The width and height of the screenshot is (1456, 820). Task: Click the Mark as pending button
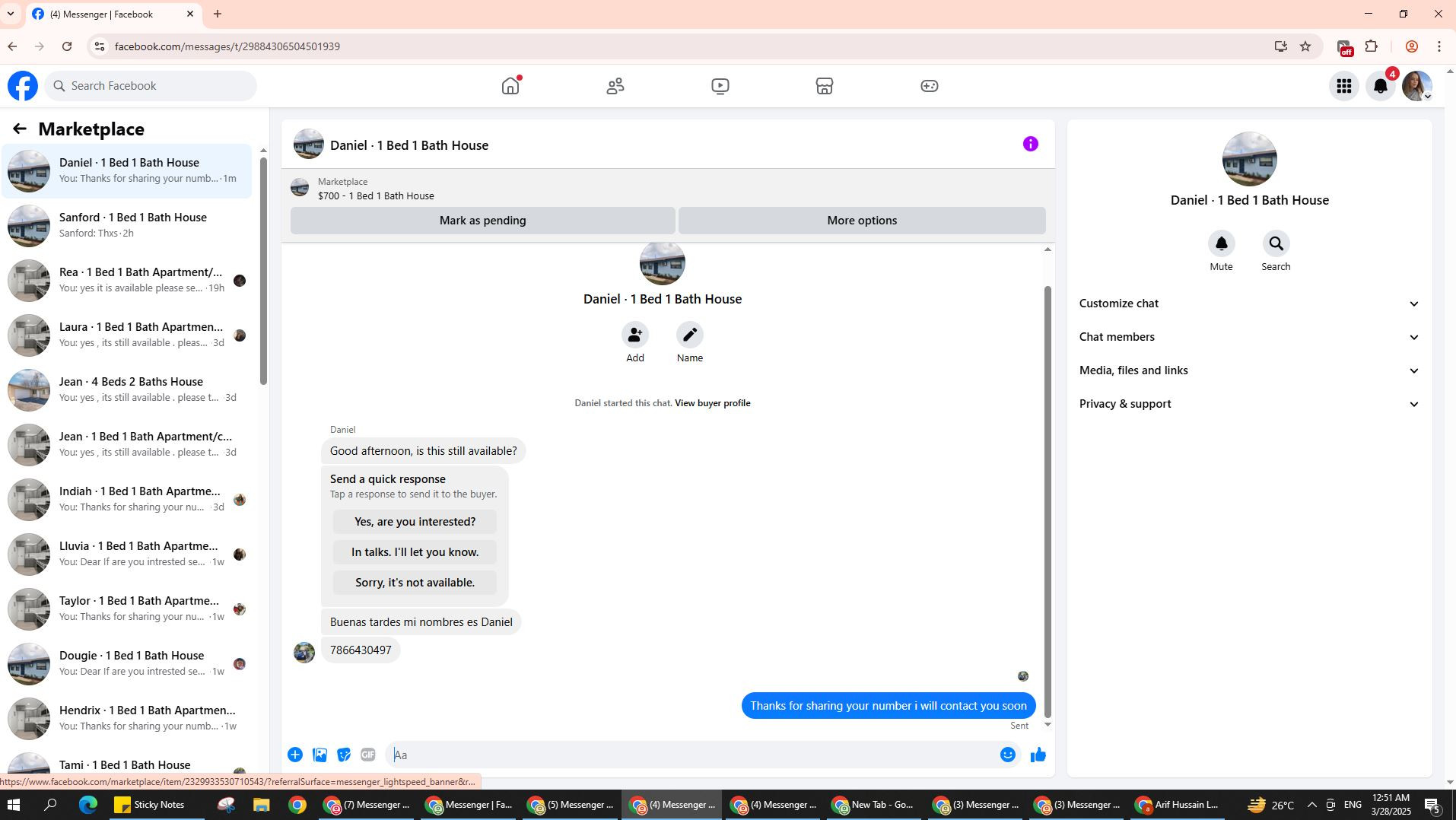click(483, 221)
